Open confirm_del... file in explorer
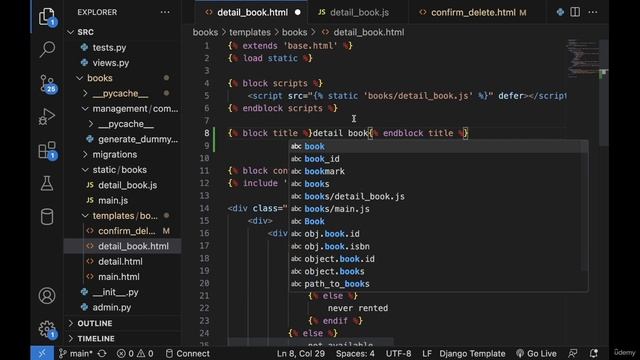The width and height of the screenshot is (640, 360). pos(127,231)
